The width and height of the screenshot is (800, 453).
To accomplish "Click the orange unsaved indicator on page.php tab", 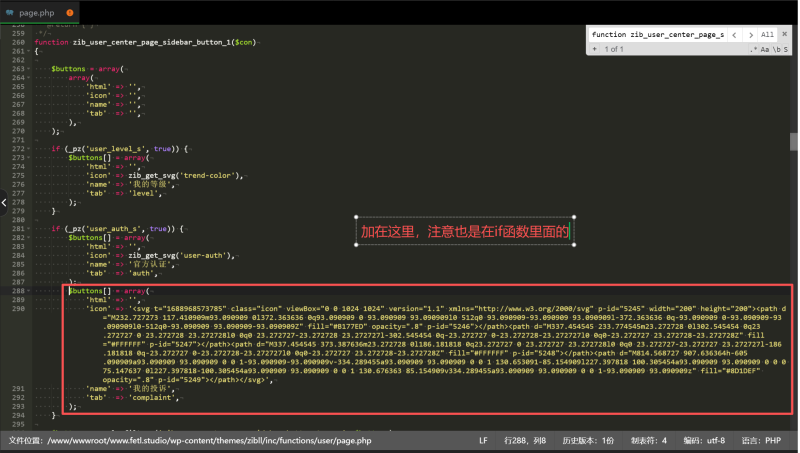I will point(68,12).
